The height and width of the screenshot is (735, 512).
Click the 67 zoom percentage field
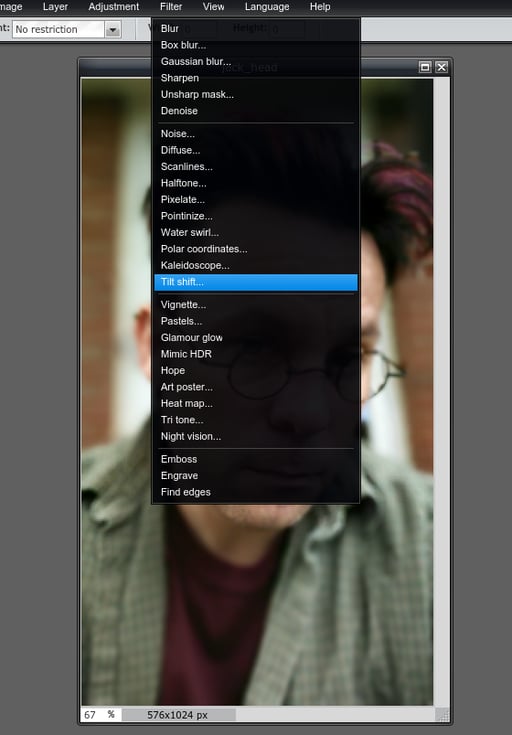pos(101,715)
